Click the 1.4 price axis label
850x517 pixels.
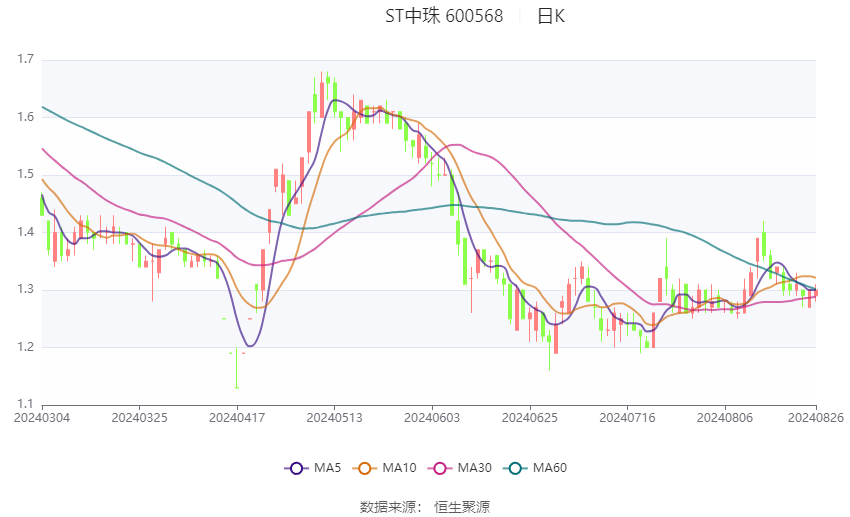[25, 232]
